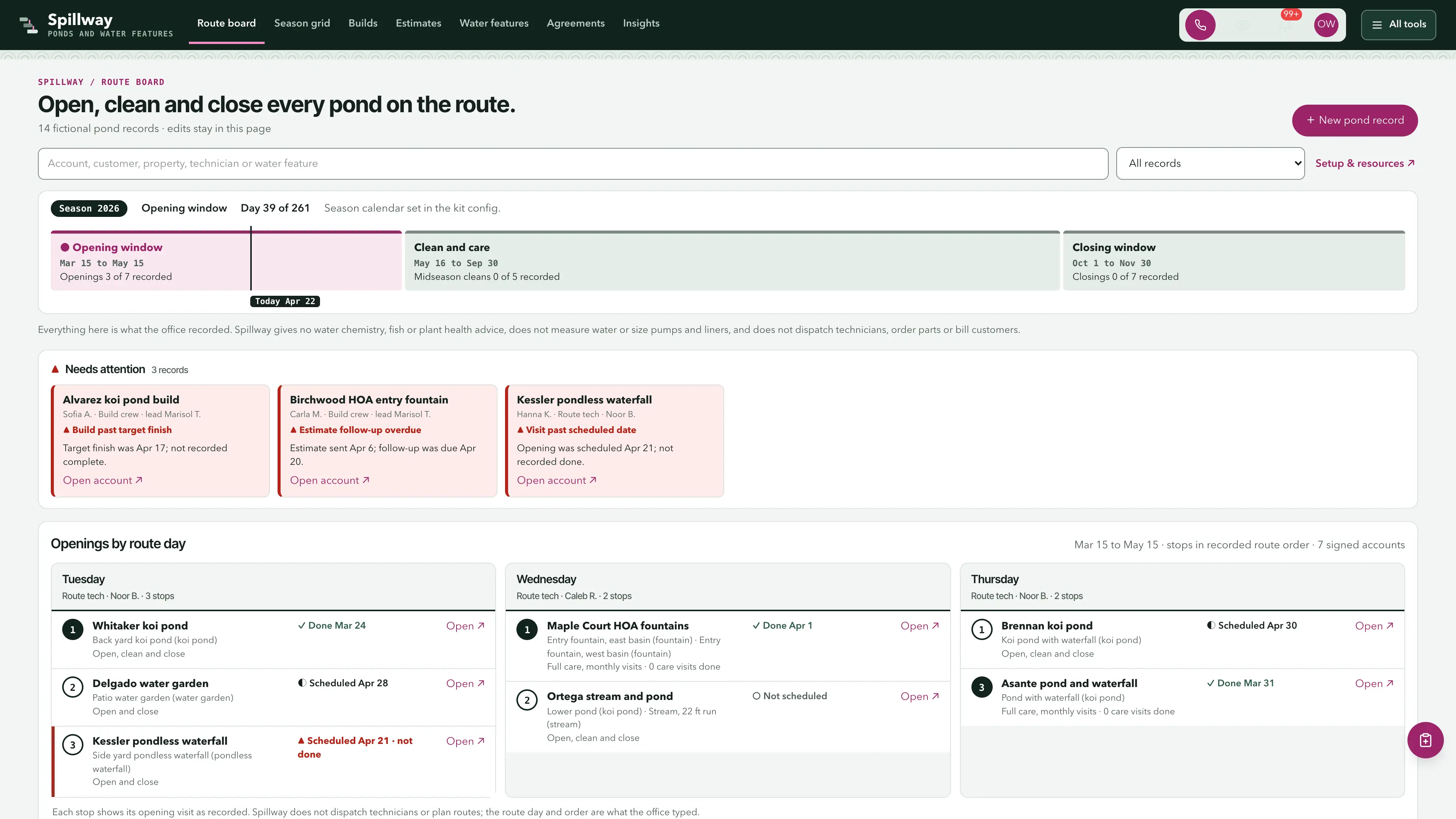The height and width of the screenshot is (819, 1456).
Task: Focus the account search field
Action: [x=573, y=164]
